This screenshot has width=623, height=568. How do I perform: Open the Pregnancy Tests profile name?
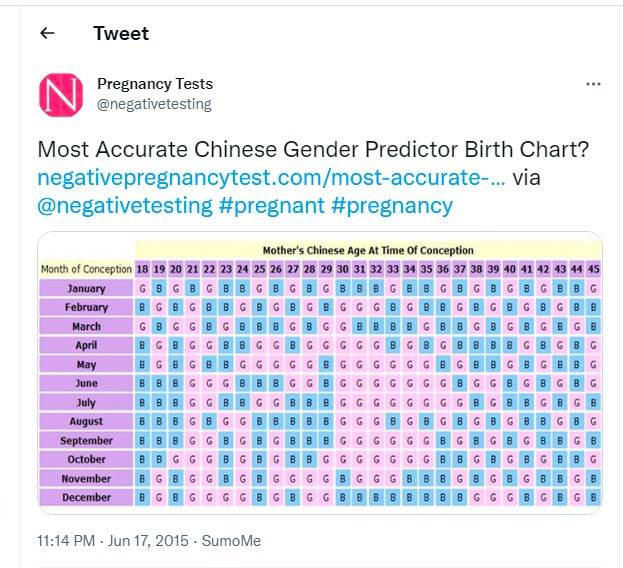[x=155, y=84]
